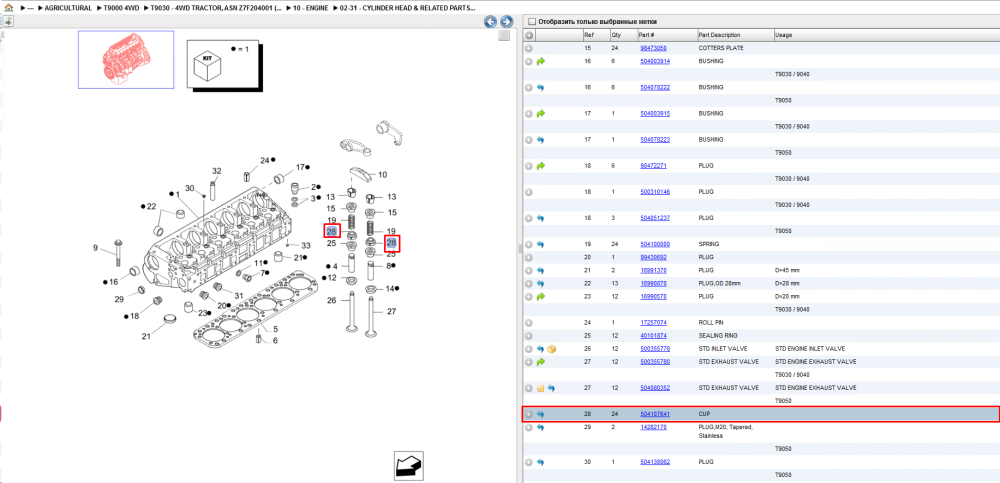This screenshot has width=1000, height=483.
Task: Open T9000 4WD breadcrumb level
Action: (x=121, y=8)
